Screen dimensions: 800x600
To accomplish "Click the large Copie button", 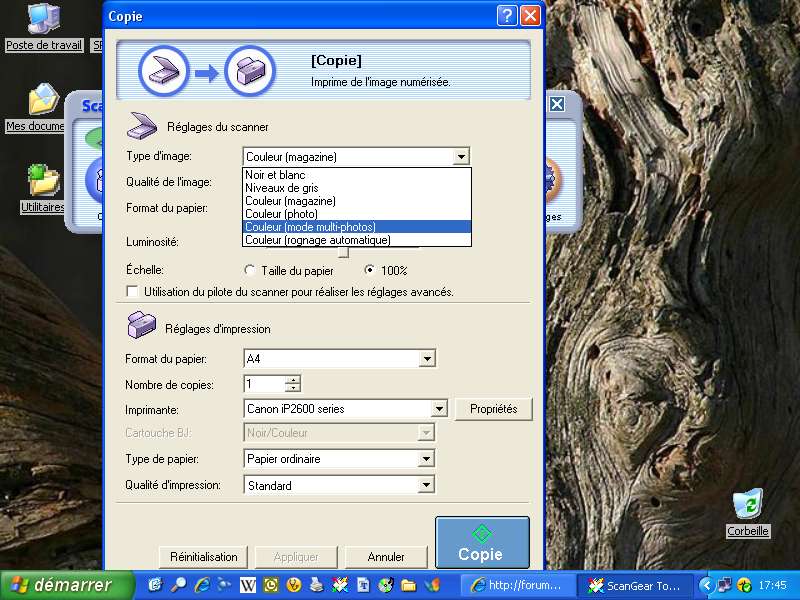I will click(x=482, y=543).
